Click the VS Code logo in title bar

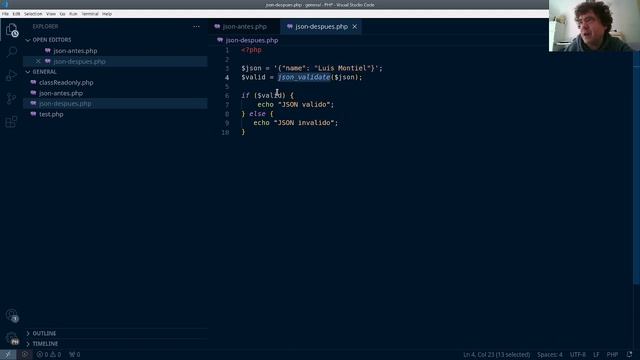pyautogui.click(x=4, y=4)
